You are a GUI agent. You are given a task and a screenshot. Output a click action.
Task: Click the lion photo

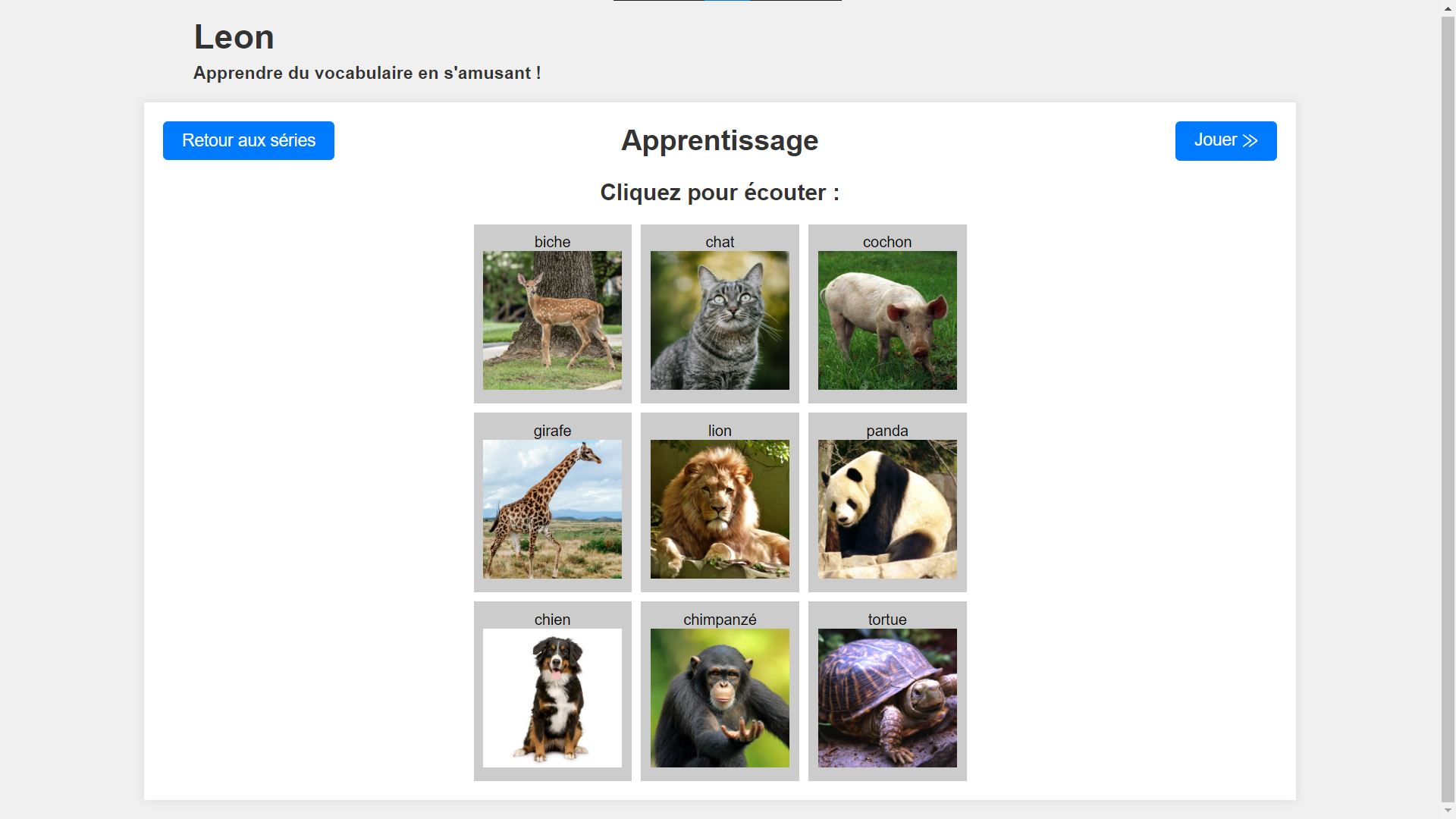click(x=720, y=509)
